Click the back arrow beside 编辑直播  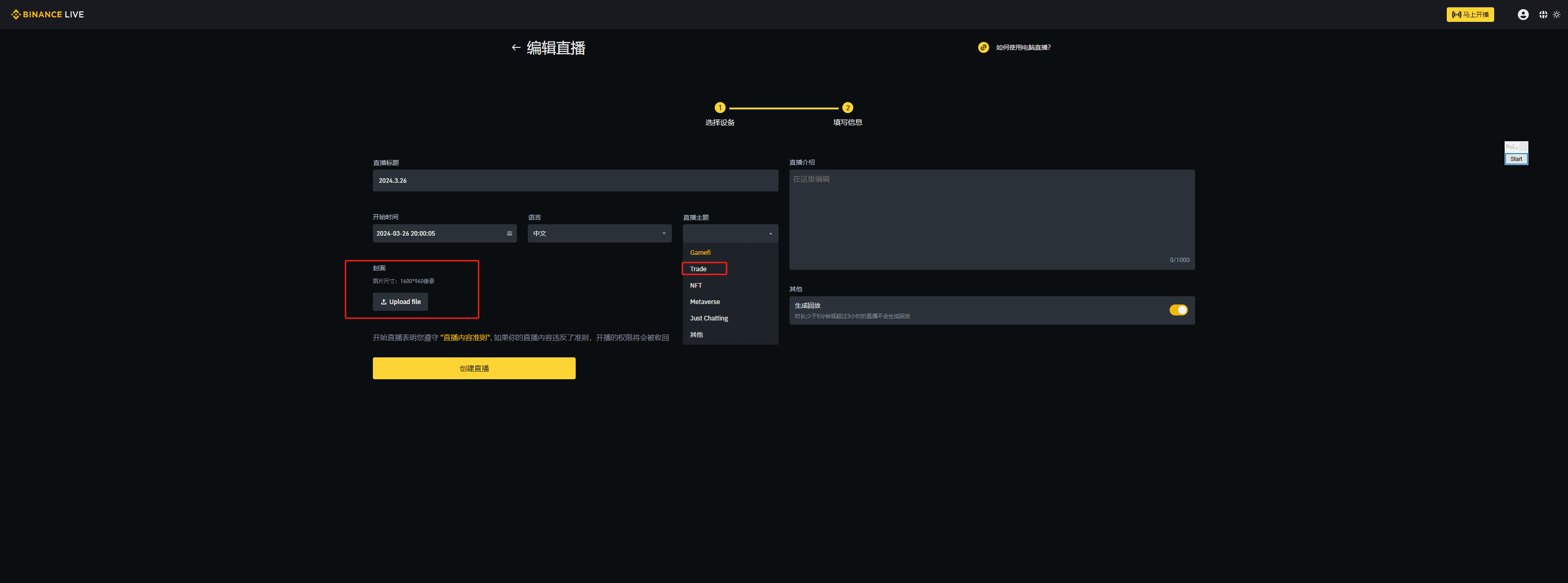pos(516,47)
